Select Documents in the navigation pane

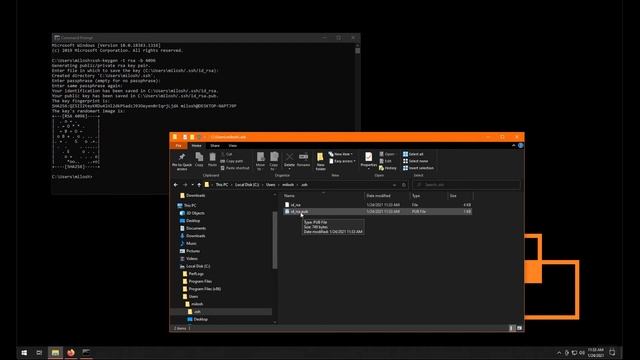[x=193, y=228]
